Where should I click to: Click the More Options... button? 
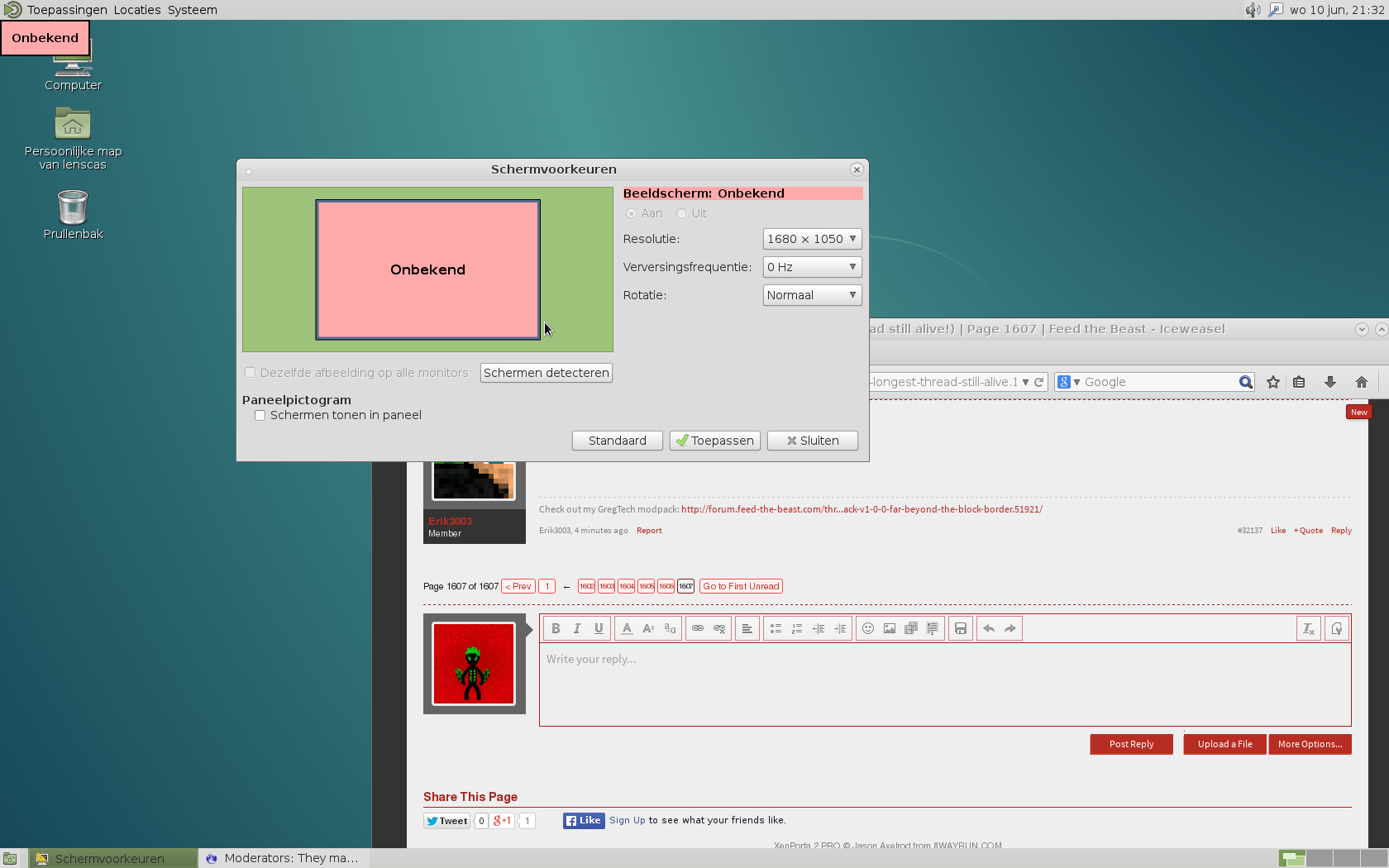(x=1310, y=744)
